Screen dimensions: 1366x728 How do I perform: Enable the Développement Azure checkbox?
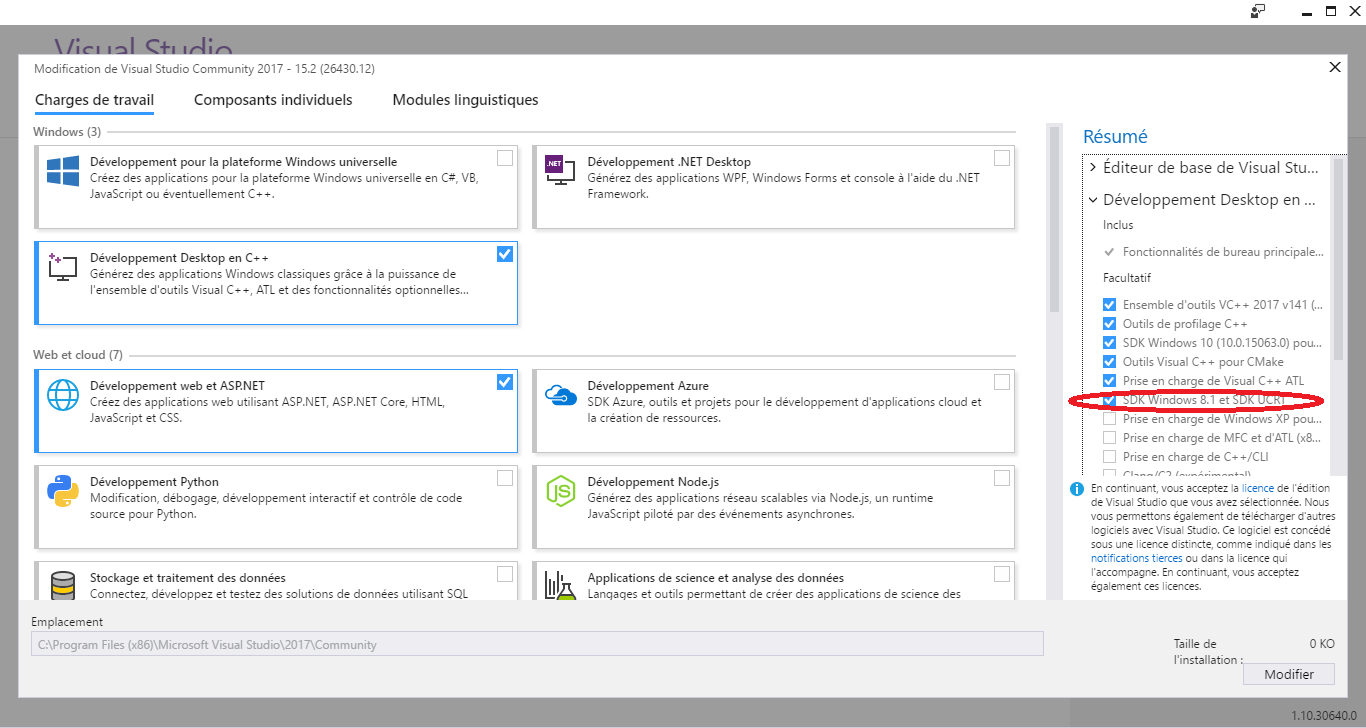[1002, 382]
